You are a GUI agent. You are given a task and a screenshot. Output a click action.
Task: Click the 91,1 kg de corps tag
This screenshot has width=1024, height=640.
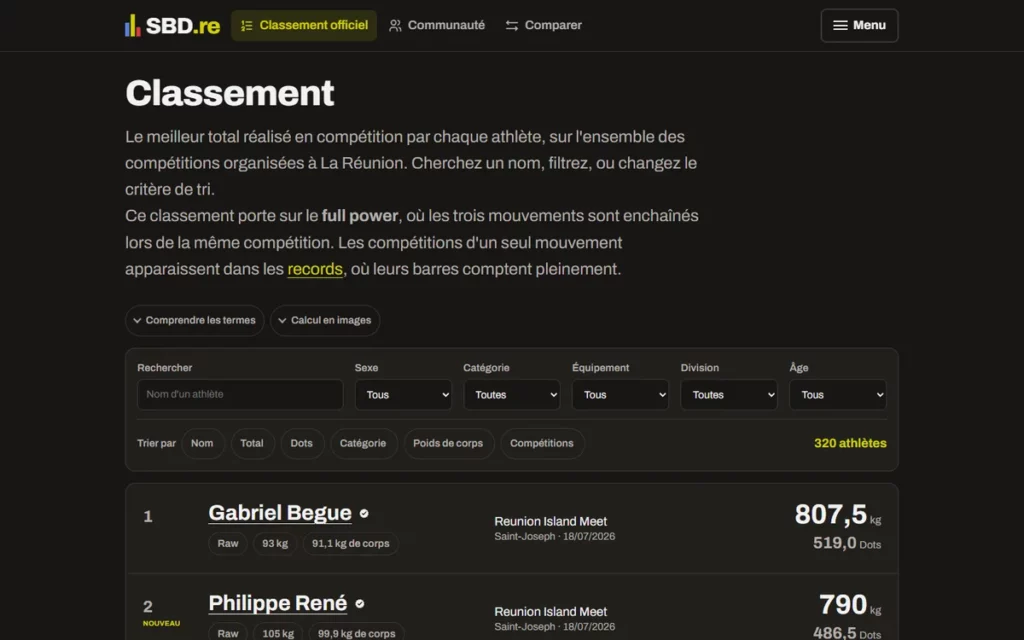[351, 543]
